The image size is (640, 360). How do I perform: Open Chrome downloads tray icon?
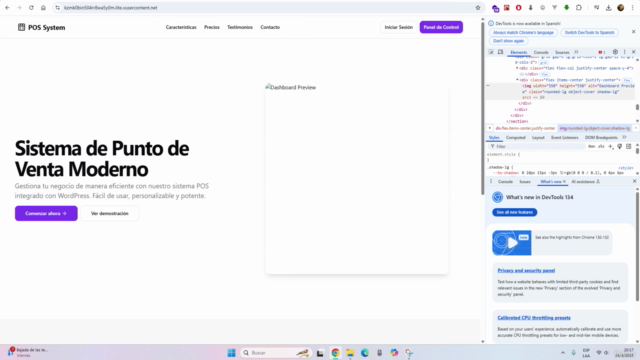click(x=609, y=8)
